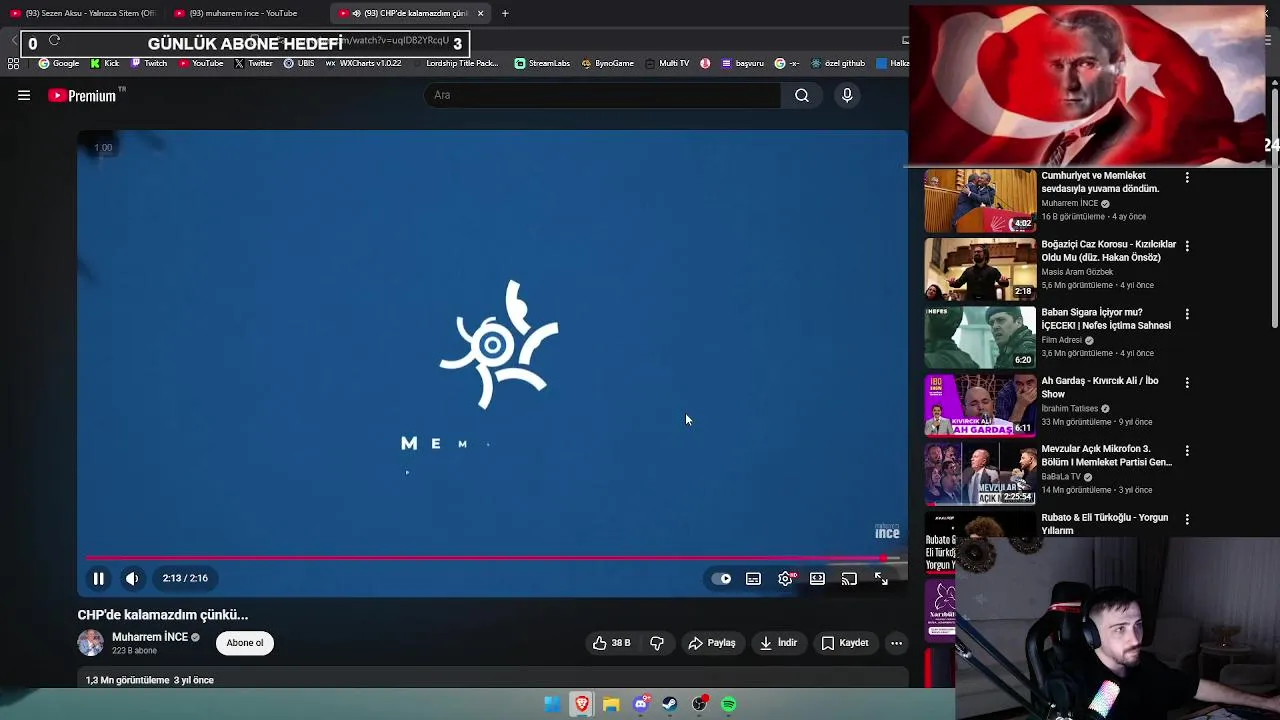Open the Windows Start button
Viewport: 1280px width, 720px height.
pyautogui.click(x=552, y=704)
